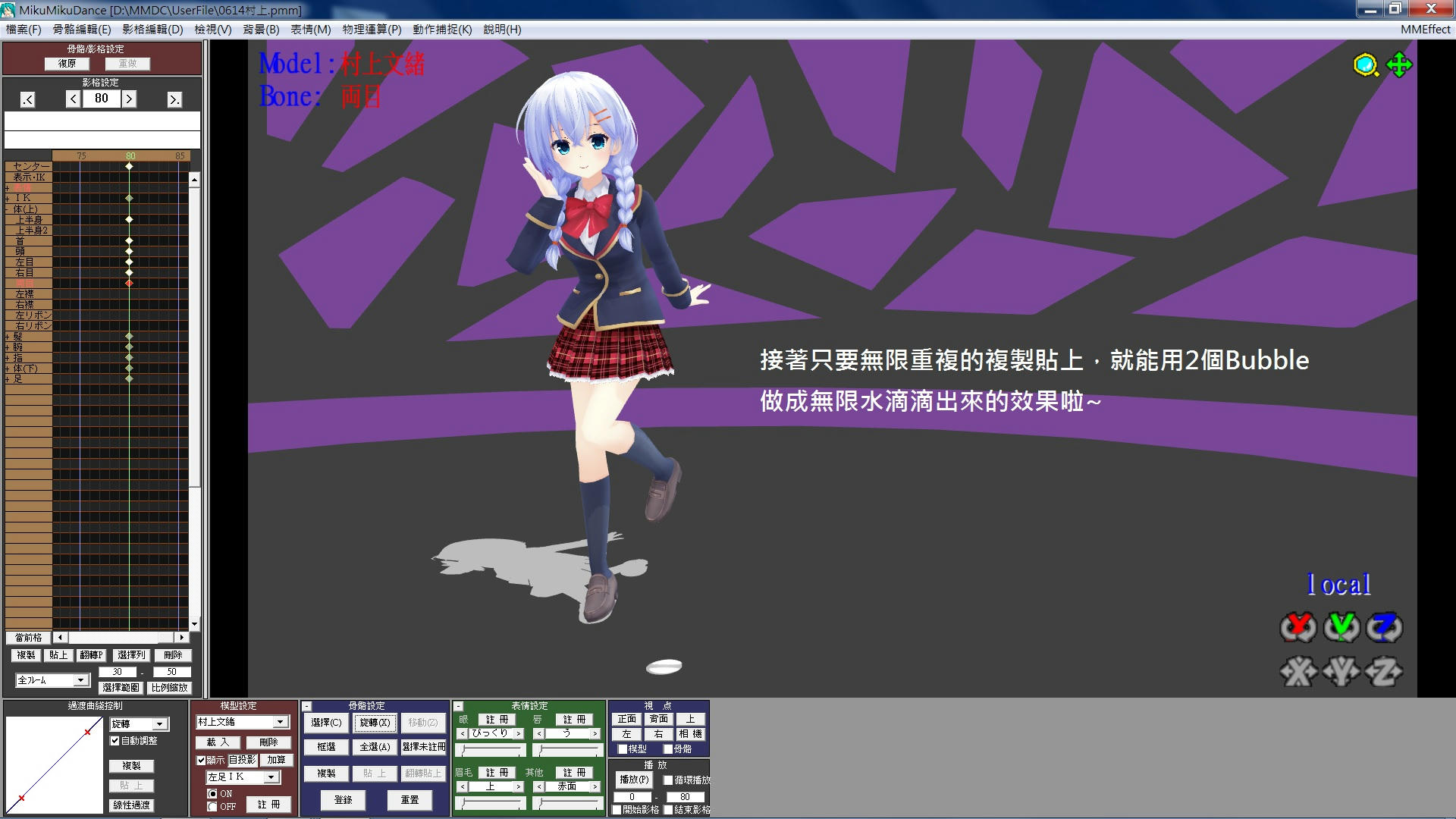1456x819 pixels.
Task: Click the red X-axis rotation icon
Action: [1298, 627]
